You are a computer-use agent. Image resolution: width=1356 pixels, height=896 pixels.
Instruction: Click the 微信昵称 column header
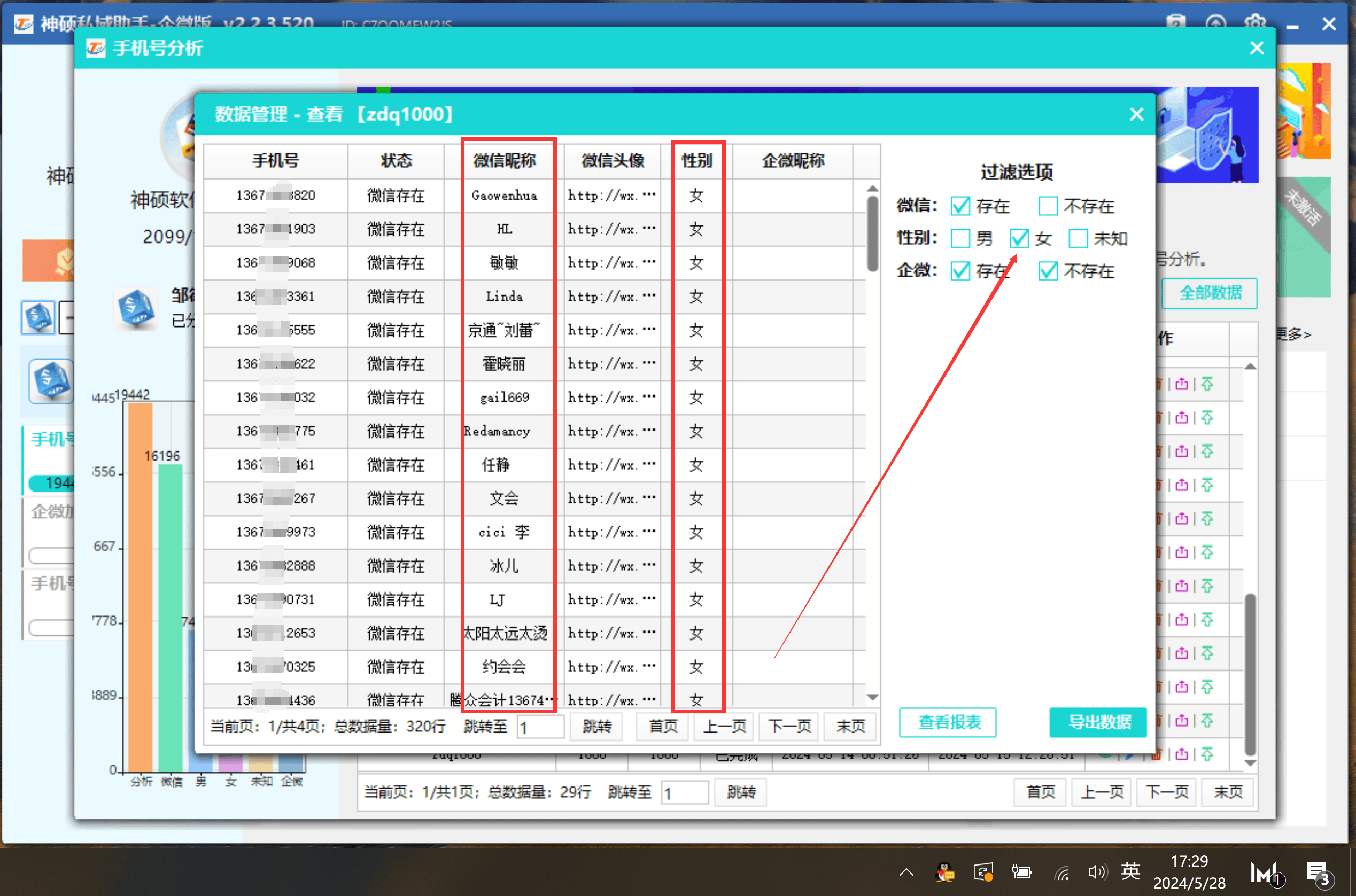(504, 161)
